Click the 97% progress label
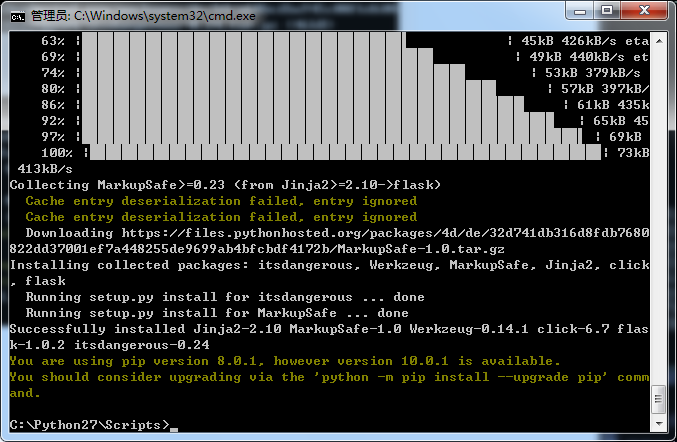The width and height of the screenshot is (677, 442). 53,137
